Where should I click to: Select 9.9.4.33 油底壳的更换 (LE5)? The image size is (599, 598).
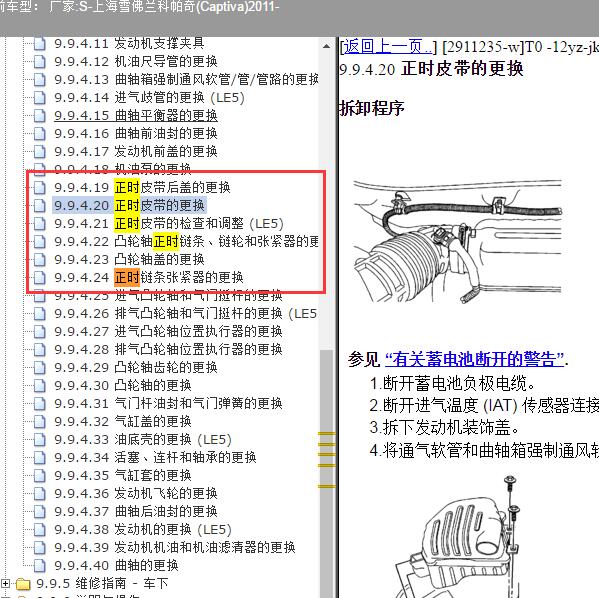(143, 439)
